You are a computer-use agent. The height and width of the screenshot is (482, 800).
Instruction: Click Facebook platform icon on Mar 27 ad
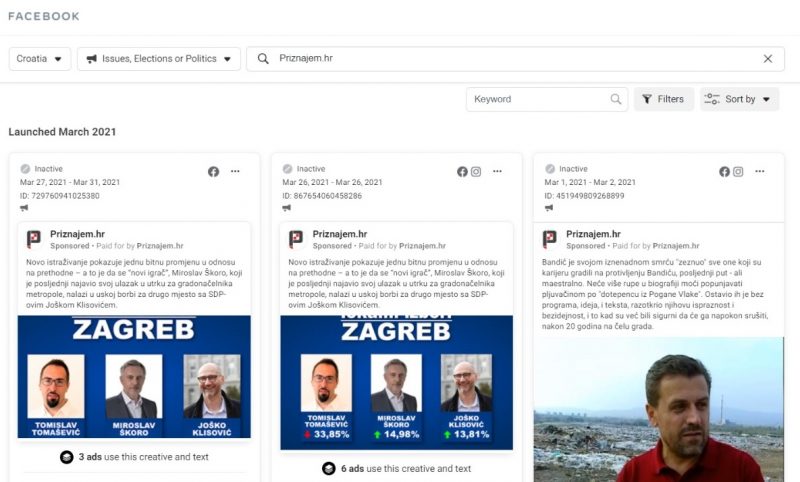coord(213,172)
